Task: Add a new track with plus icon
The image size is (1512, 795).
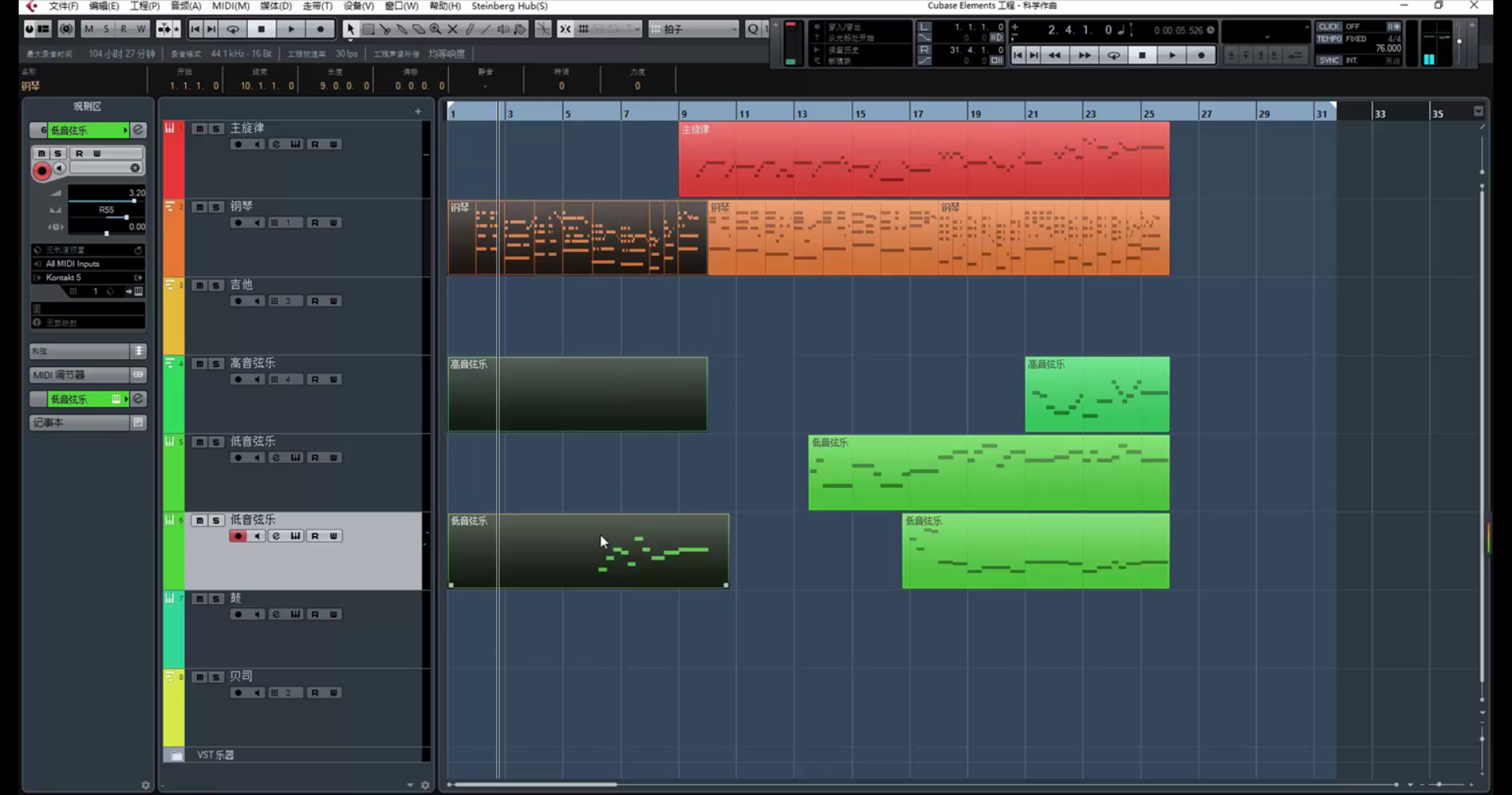Action: coord(418,112)
